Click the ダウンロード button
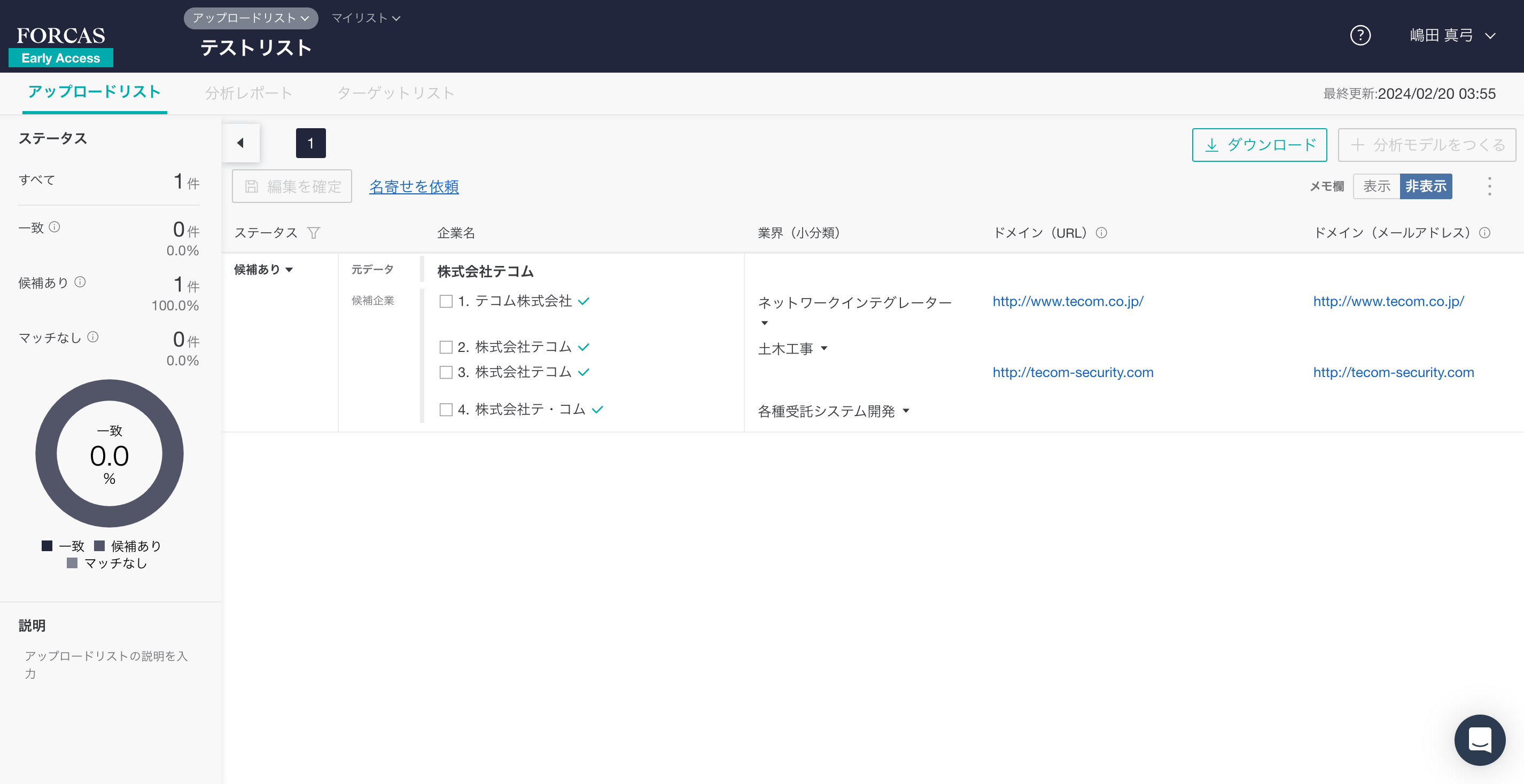1524x784 pixels. [1259, 145]
